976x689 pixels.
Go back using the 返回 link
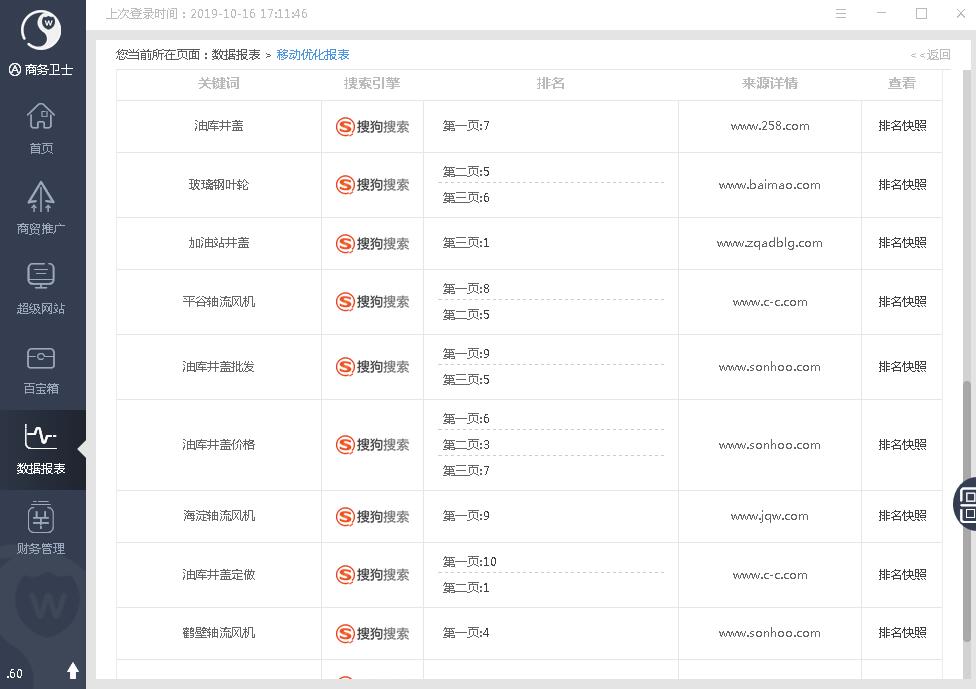930,55
